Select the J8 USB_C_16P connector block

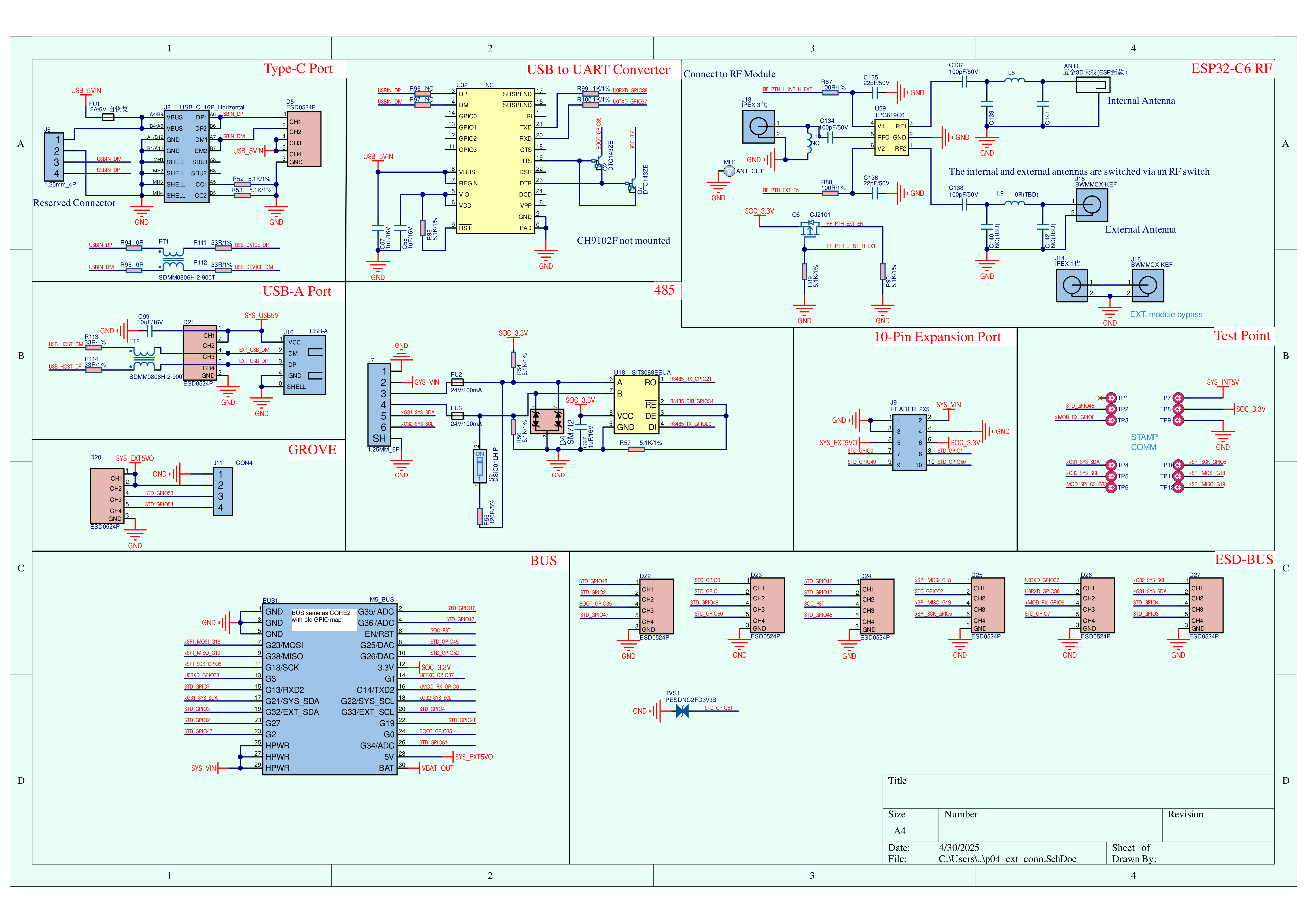pos(186,156)
